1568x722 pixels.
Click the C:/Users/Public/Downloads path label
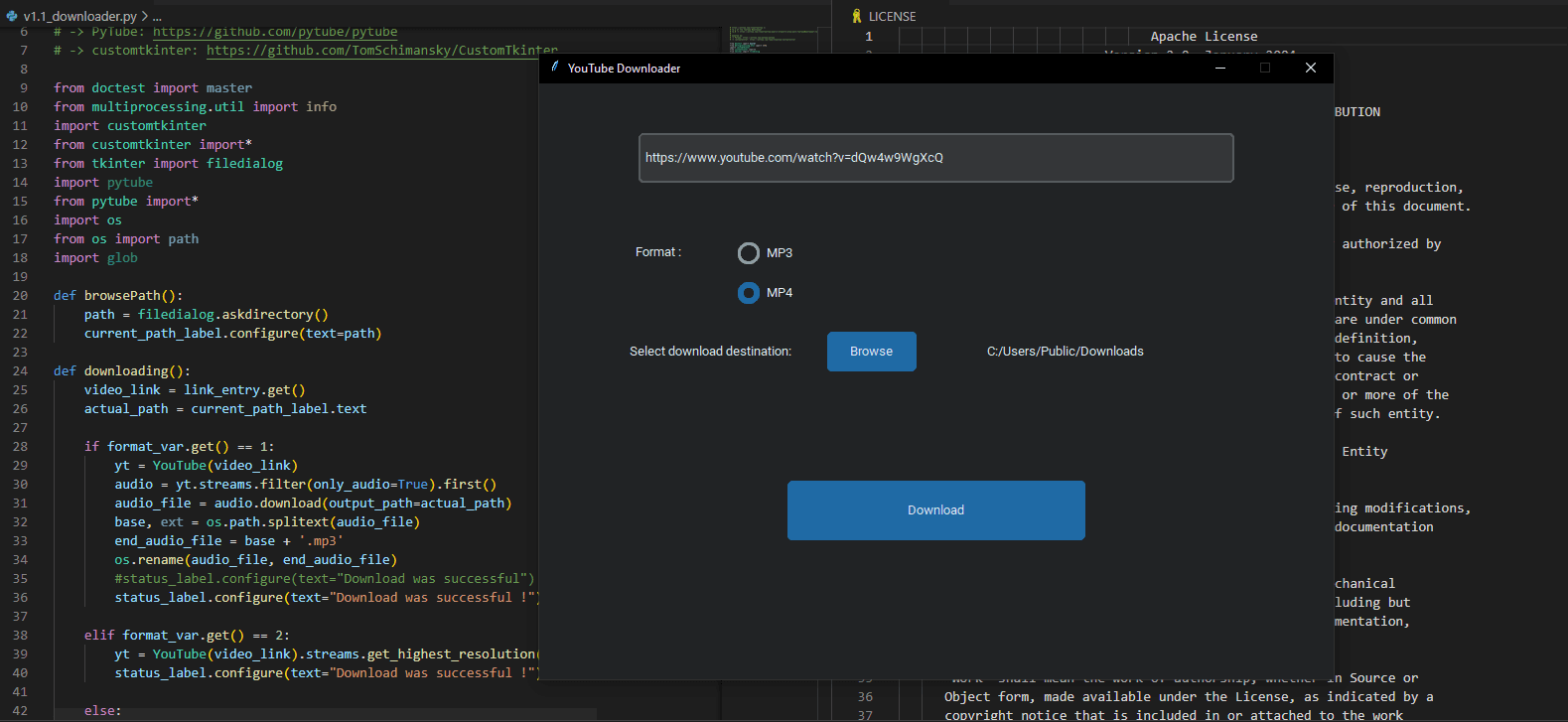click(x=1065, y=352)
